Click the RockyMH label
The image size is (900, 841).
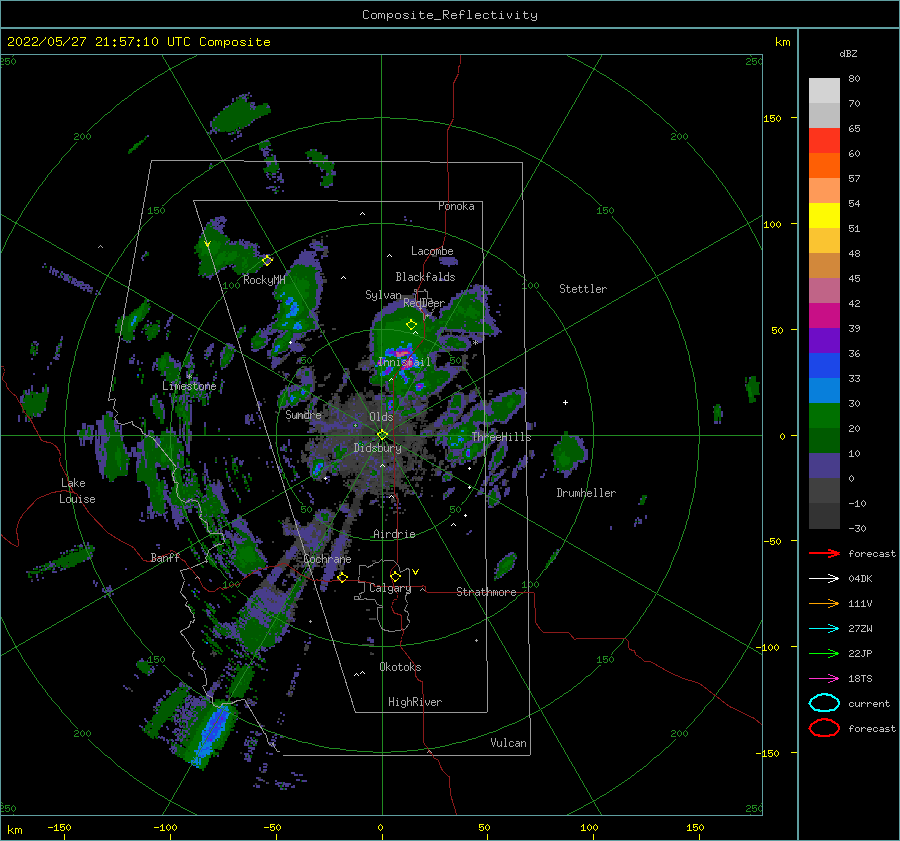pos(264,280)
